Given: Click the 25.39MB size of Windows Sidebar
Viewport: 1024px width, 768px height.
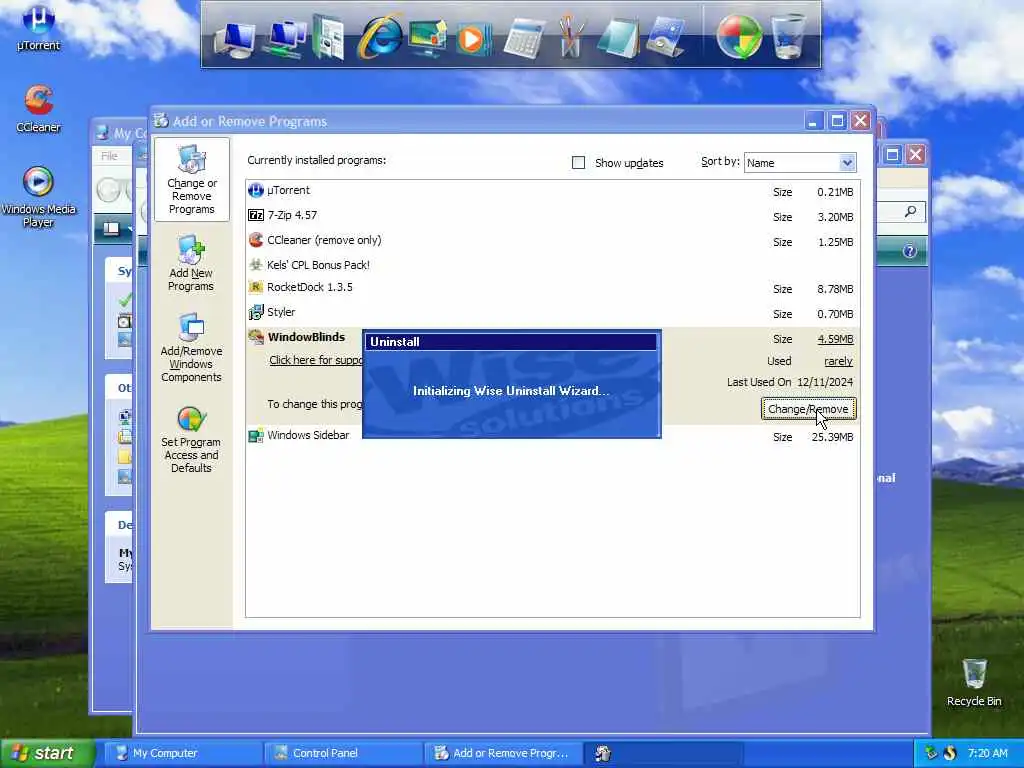Looking at the screenshot, I should click(833, 437).
